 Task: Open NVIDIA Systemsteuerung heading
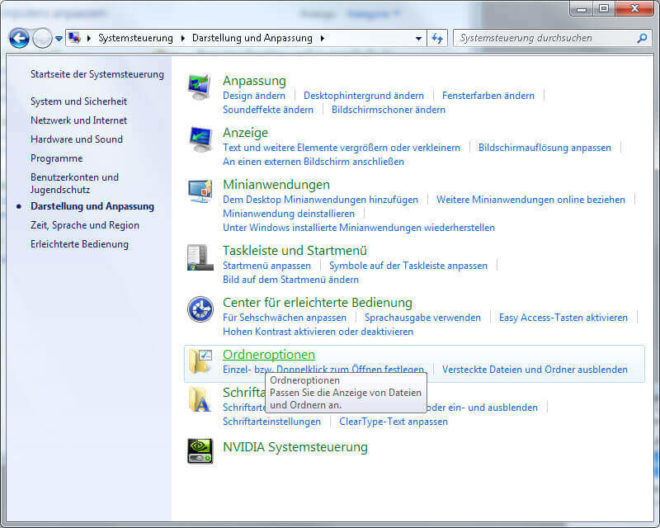pos(295,447)
